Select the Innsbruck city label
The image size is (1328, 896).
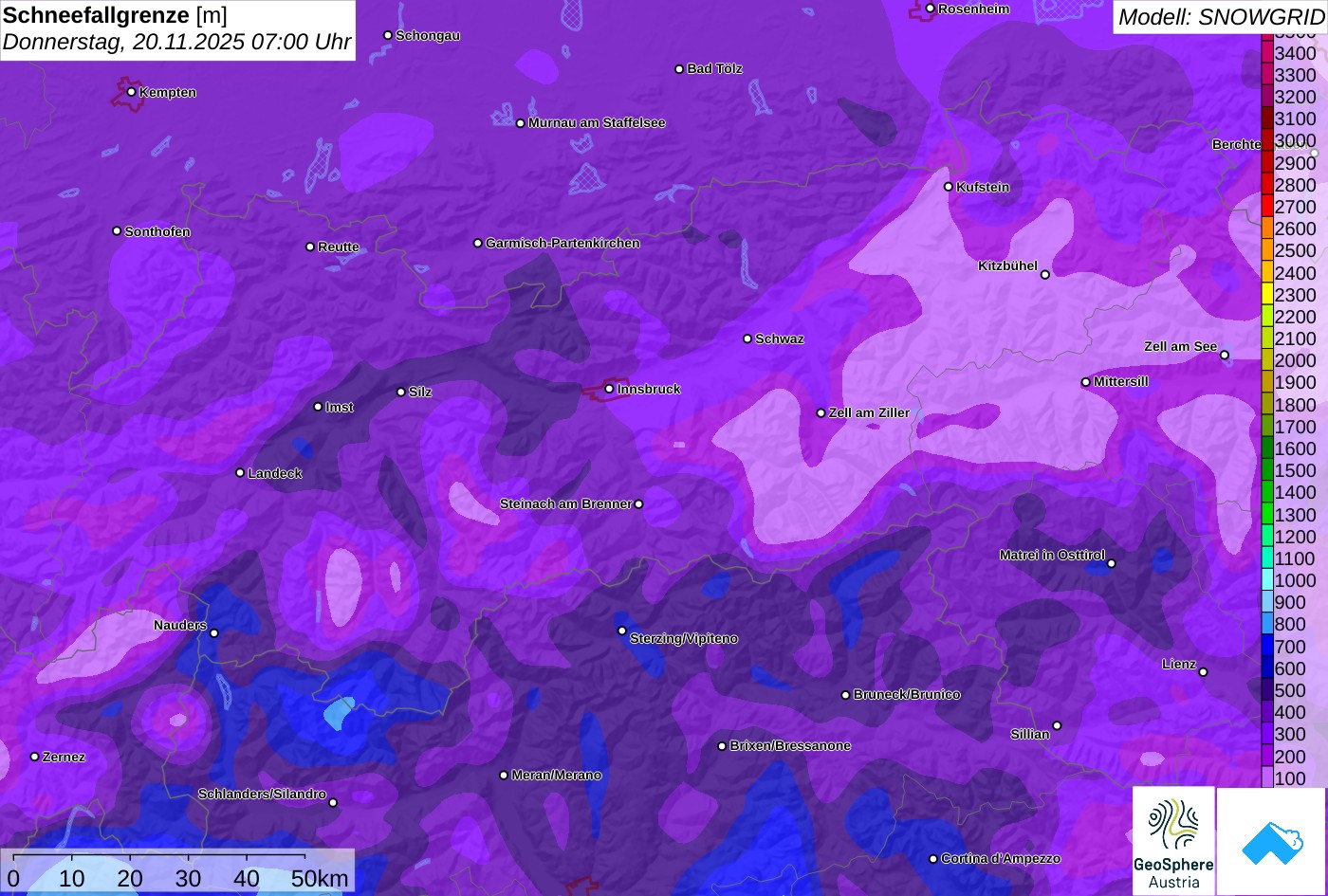pyautogui.click(x=649, y=389)
